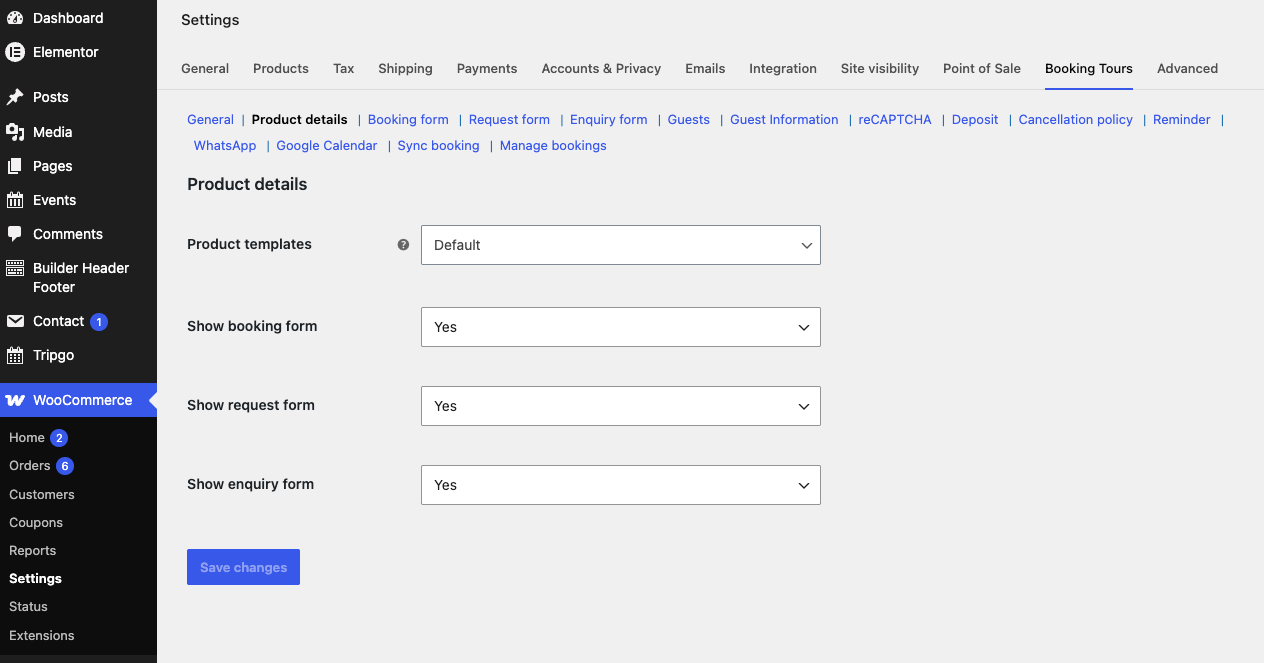Open WooCommerce Orders submenu item
Screen dimensions: 1264x663
point(30,466)
